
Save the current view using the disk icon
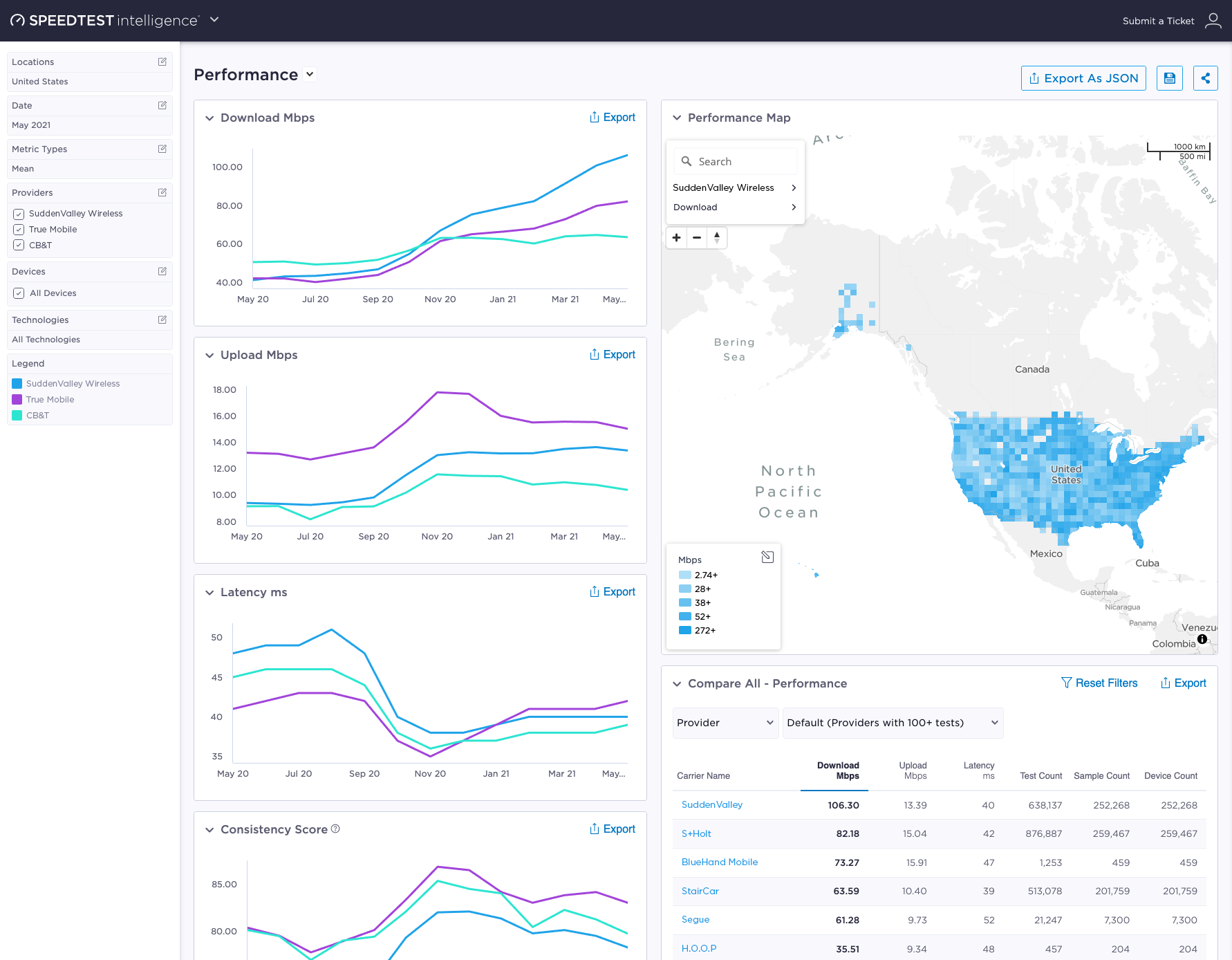click(1170, 78)
